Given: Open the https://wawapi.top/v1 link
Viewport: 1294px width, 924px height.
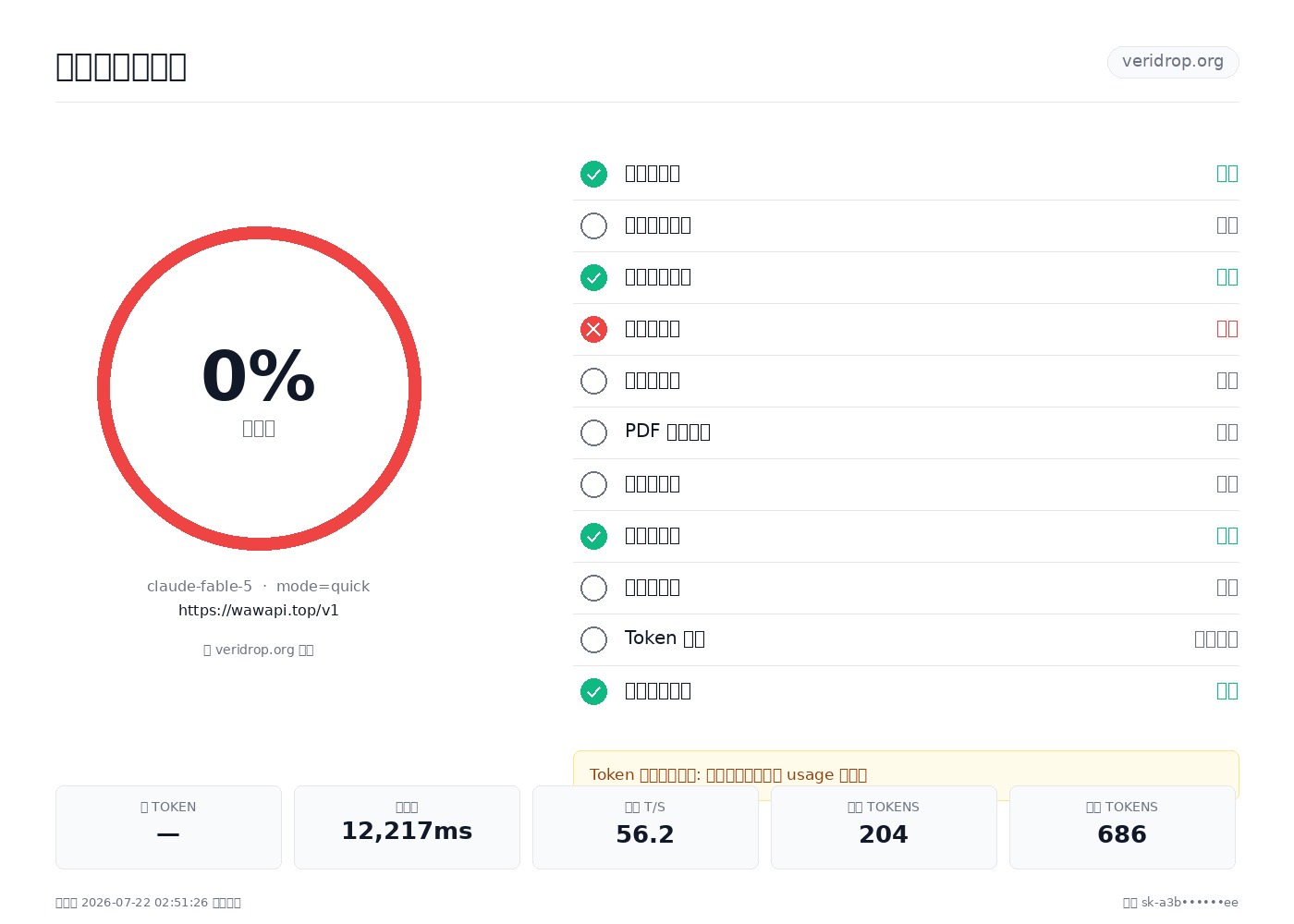Looking at the screenshot, I should (259, 611).
